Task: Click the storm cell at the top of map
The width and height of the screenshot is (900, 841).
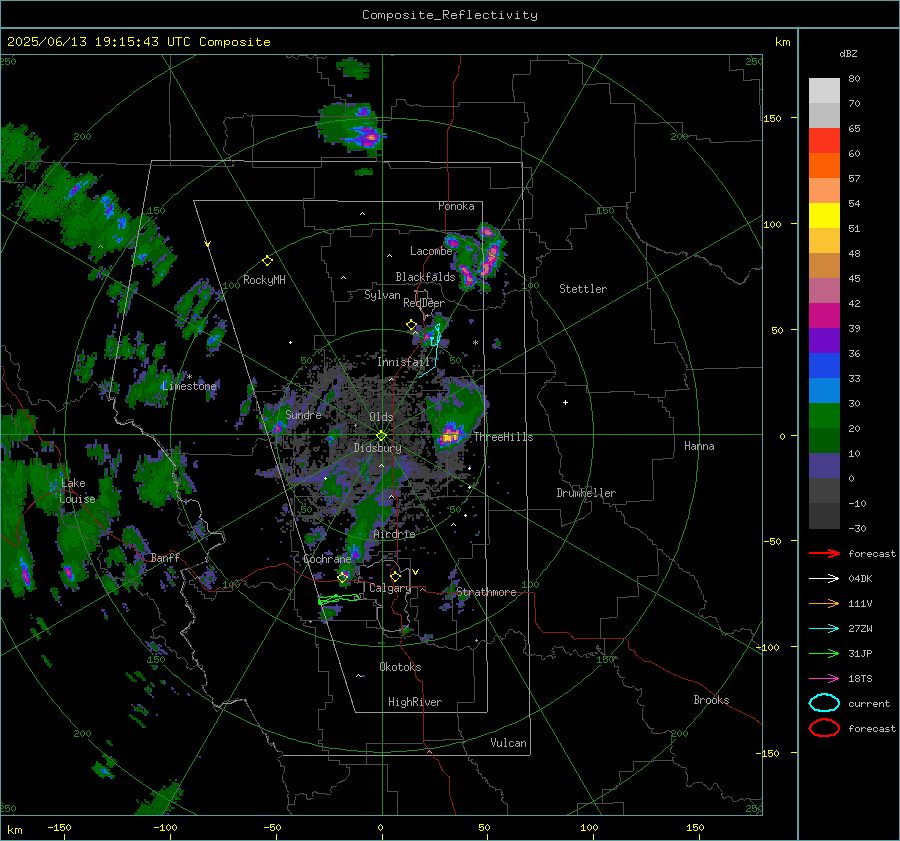Action: point(351,129)
